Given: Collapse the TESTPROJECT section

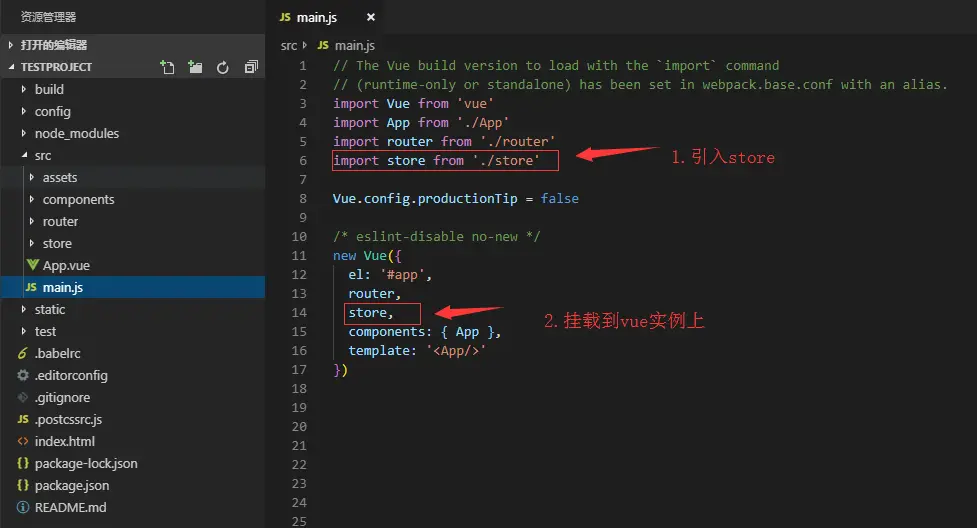Looking at the screenshot, I should point(11,67).
